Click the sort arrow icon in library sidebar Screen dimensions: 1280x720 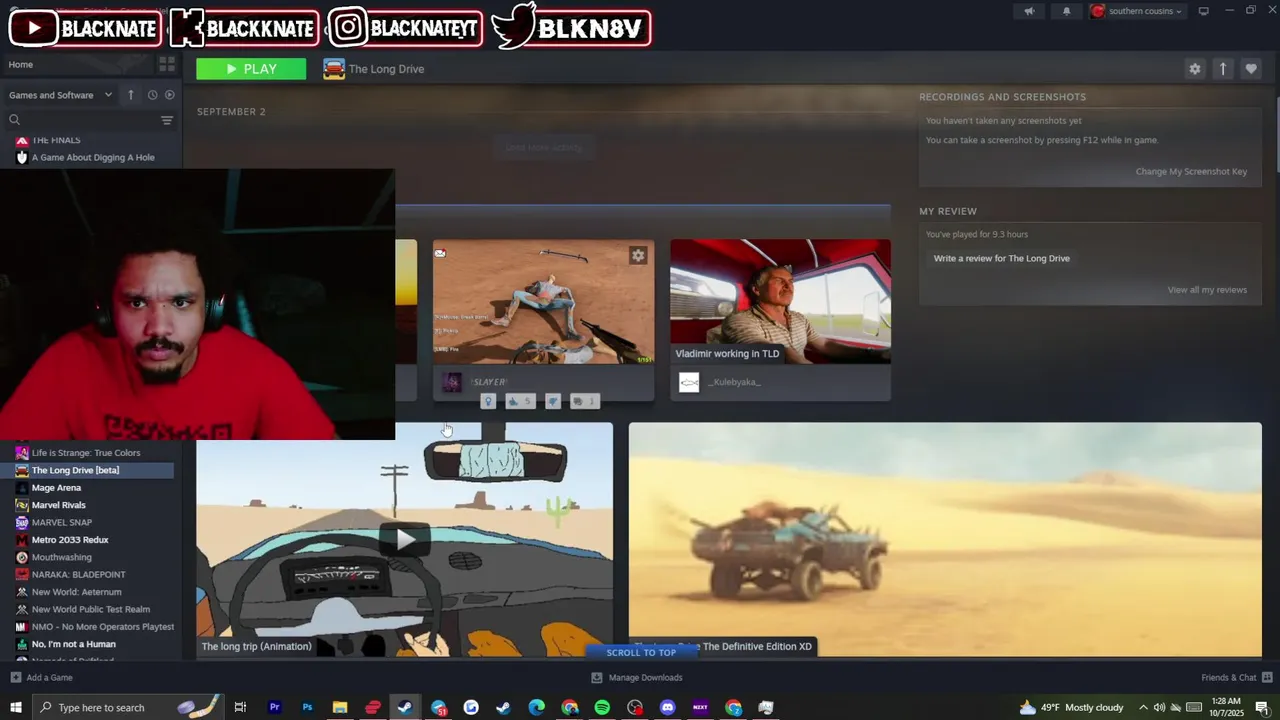(130, 95)
